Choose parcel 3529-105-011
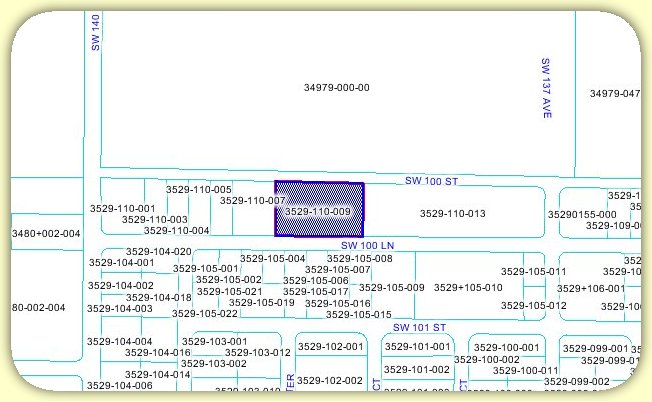The image size is (652, 402). coord(533,271)
